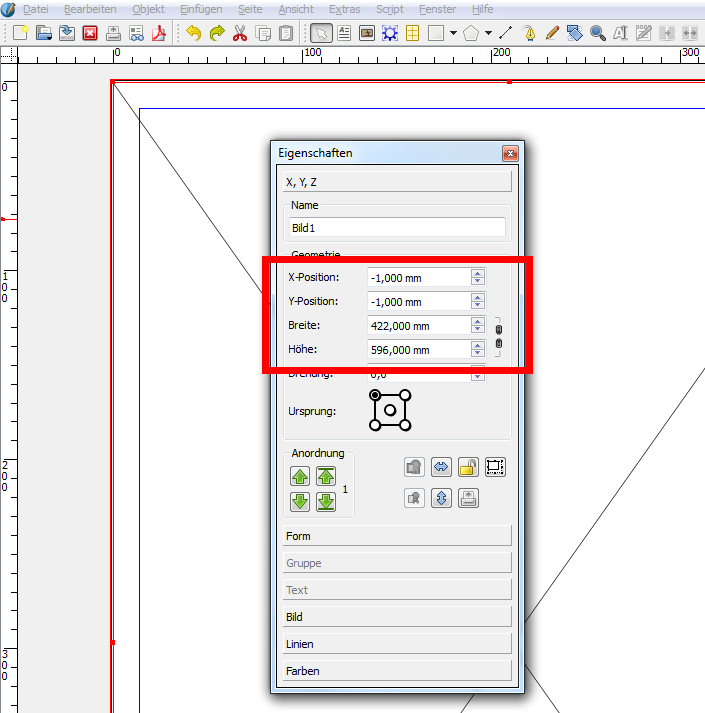705x713 pixels.
Task: Raise object one level in Anordnung
Action: pos(300,476)
